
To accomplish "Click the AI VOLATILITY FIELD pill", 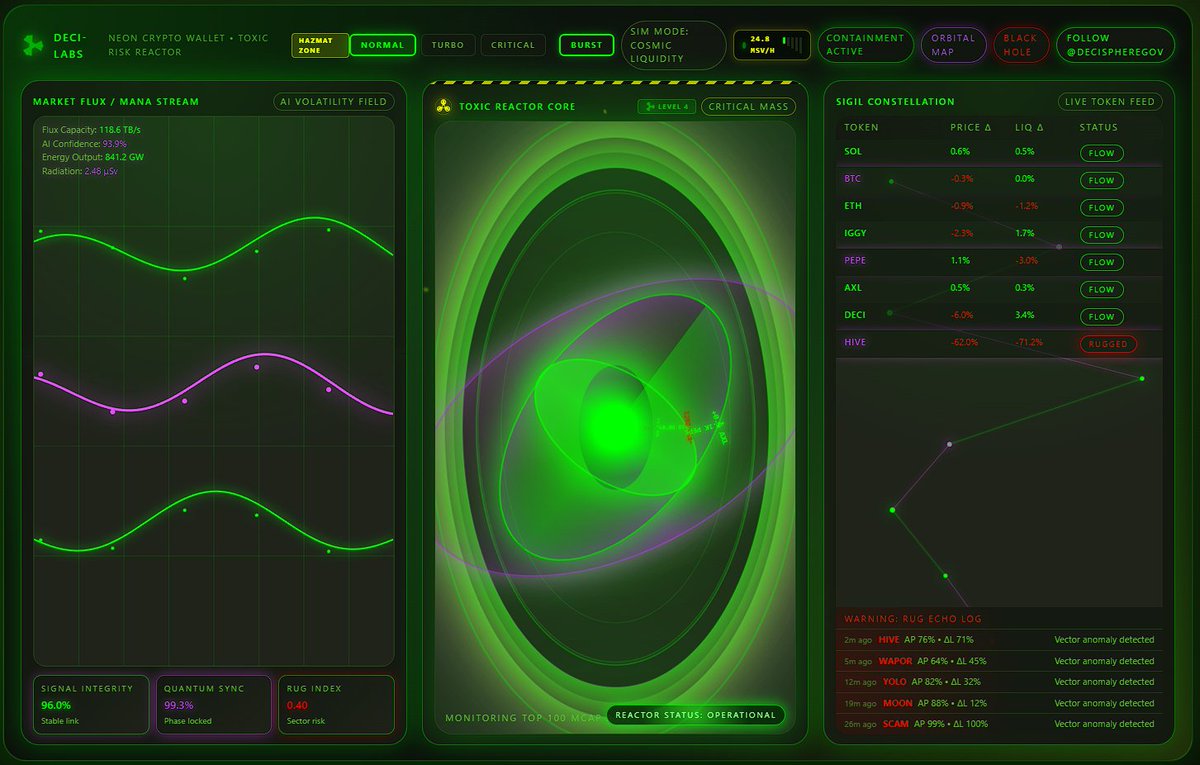I will click(x=334, y=101).
